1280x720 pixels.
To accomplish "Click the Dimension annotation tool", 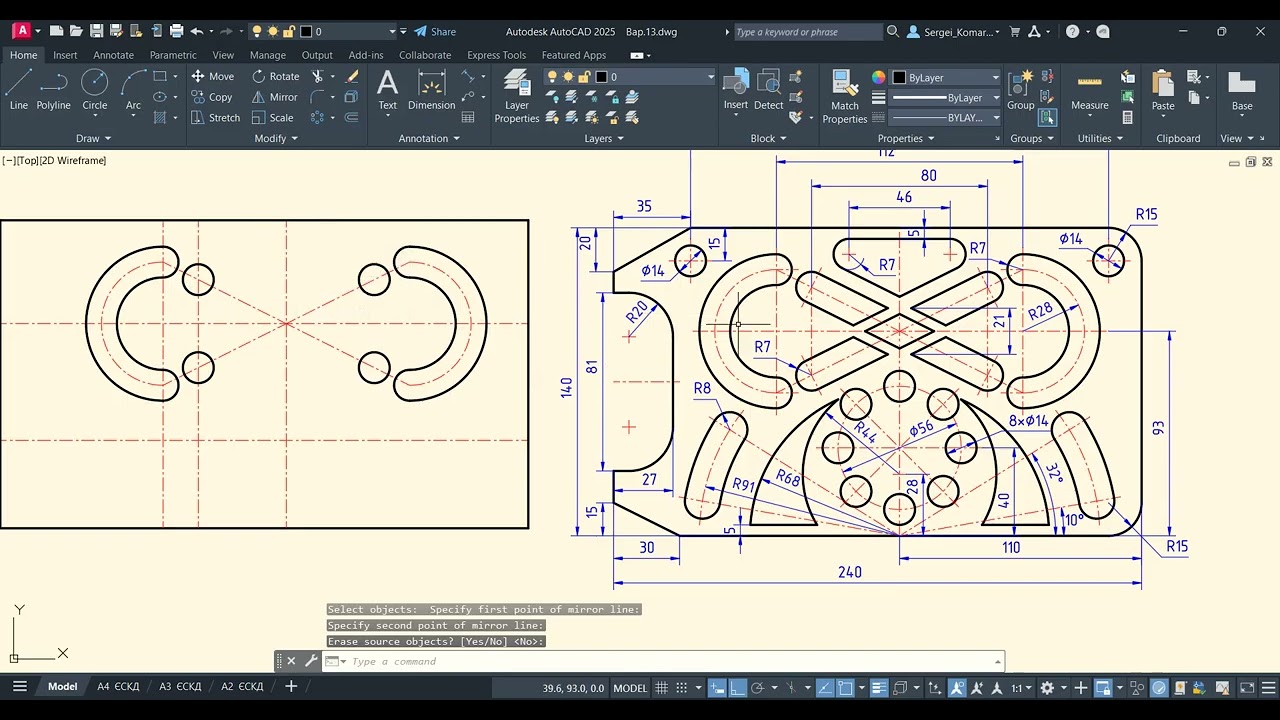I will pos(432,89).
